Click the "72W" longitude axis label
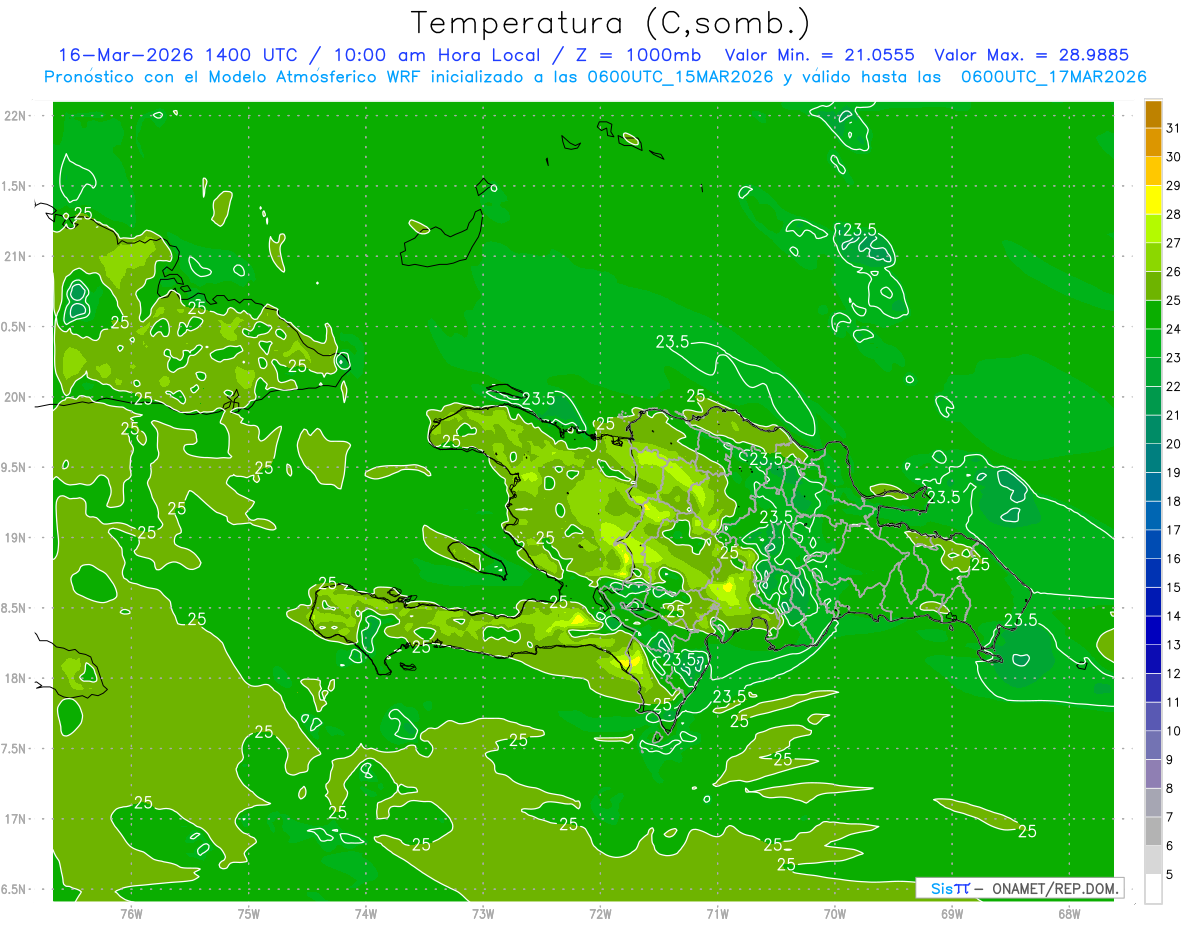This screenshot has height=927, width=1200. pos(600,913)
